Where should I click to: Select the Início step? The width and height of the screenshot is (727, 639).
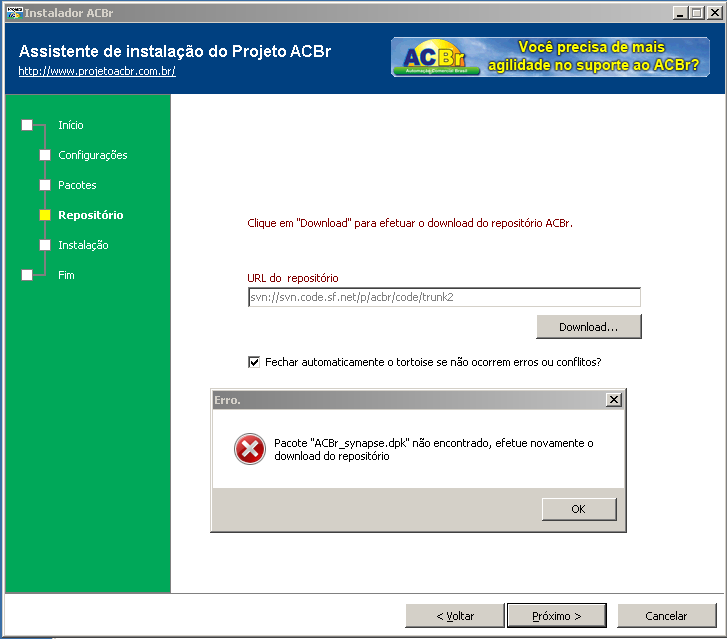[70, 125]
